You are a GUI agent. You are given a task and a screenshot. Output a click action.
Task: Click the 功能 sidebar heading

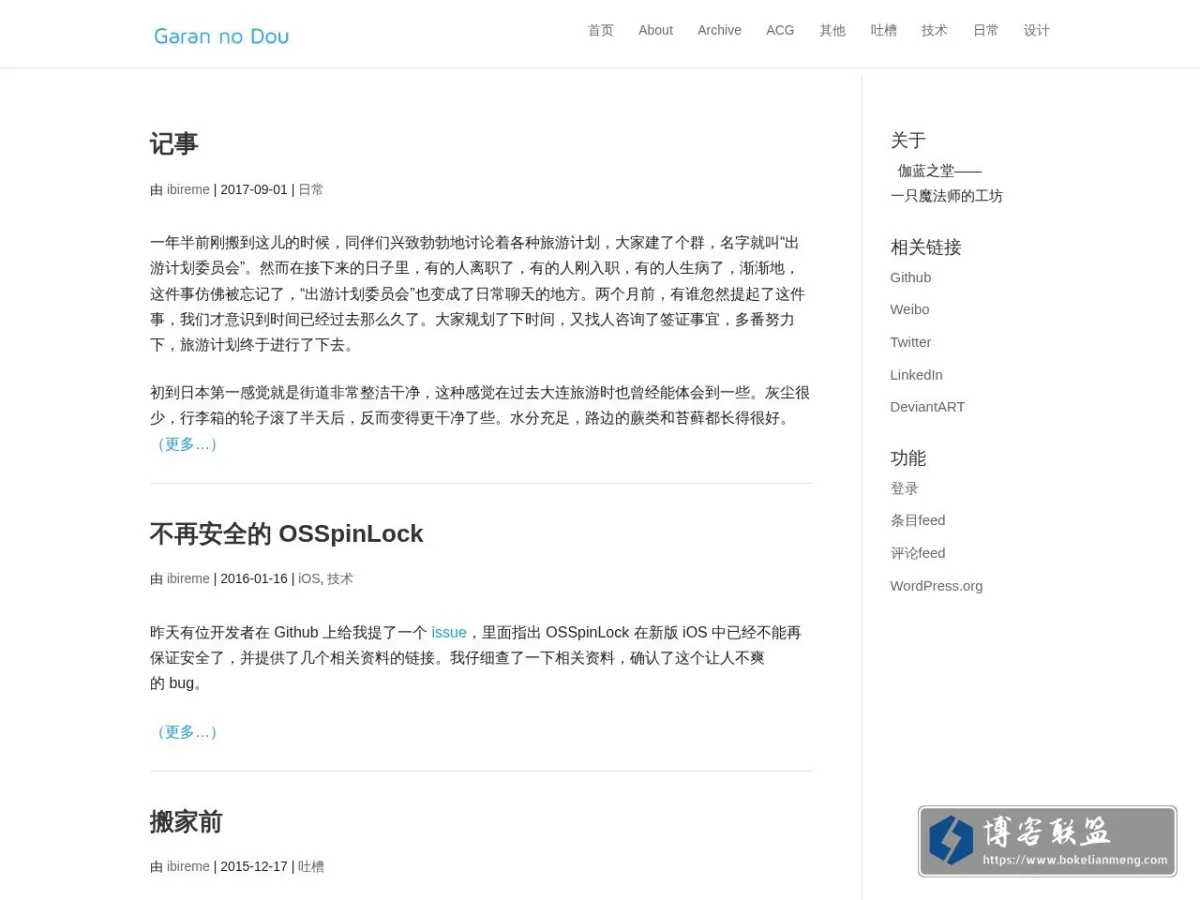(x=908, y=458)
